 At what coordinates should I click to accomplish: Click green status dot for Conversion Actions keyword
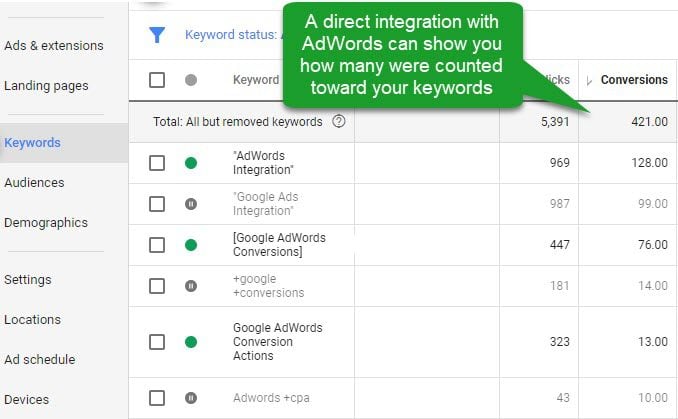[x=191, y=342]
